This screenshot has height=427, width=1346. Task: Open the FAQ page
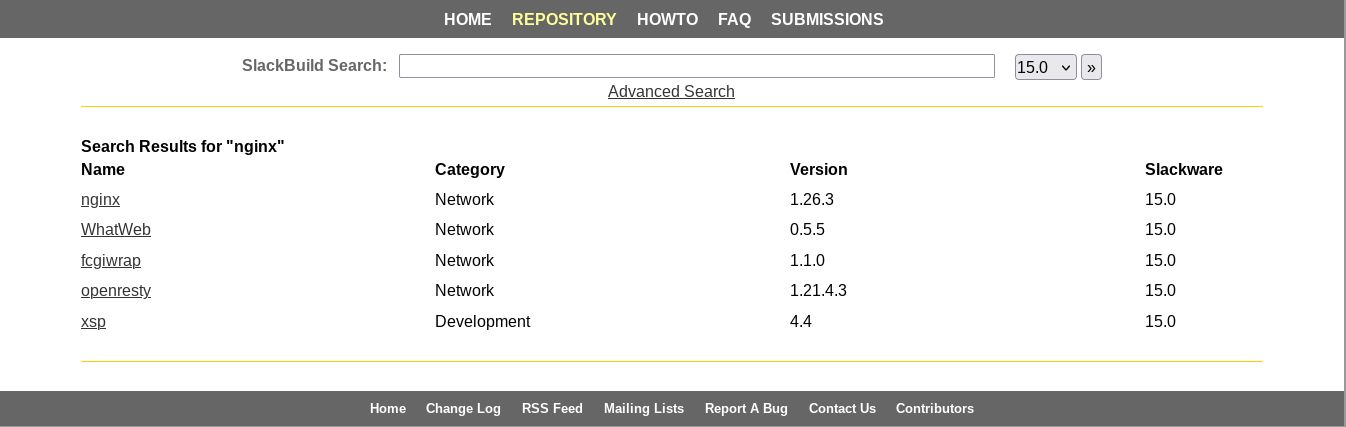(x=734, y=19)
